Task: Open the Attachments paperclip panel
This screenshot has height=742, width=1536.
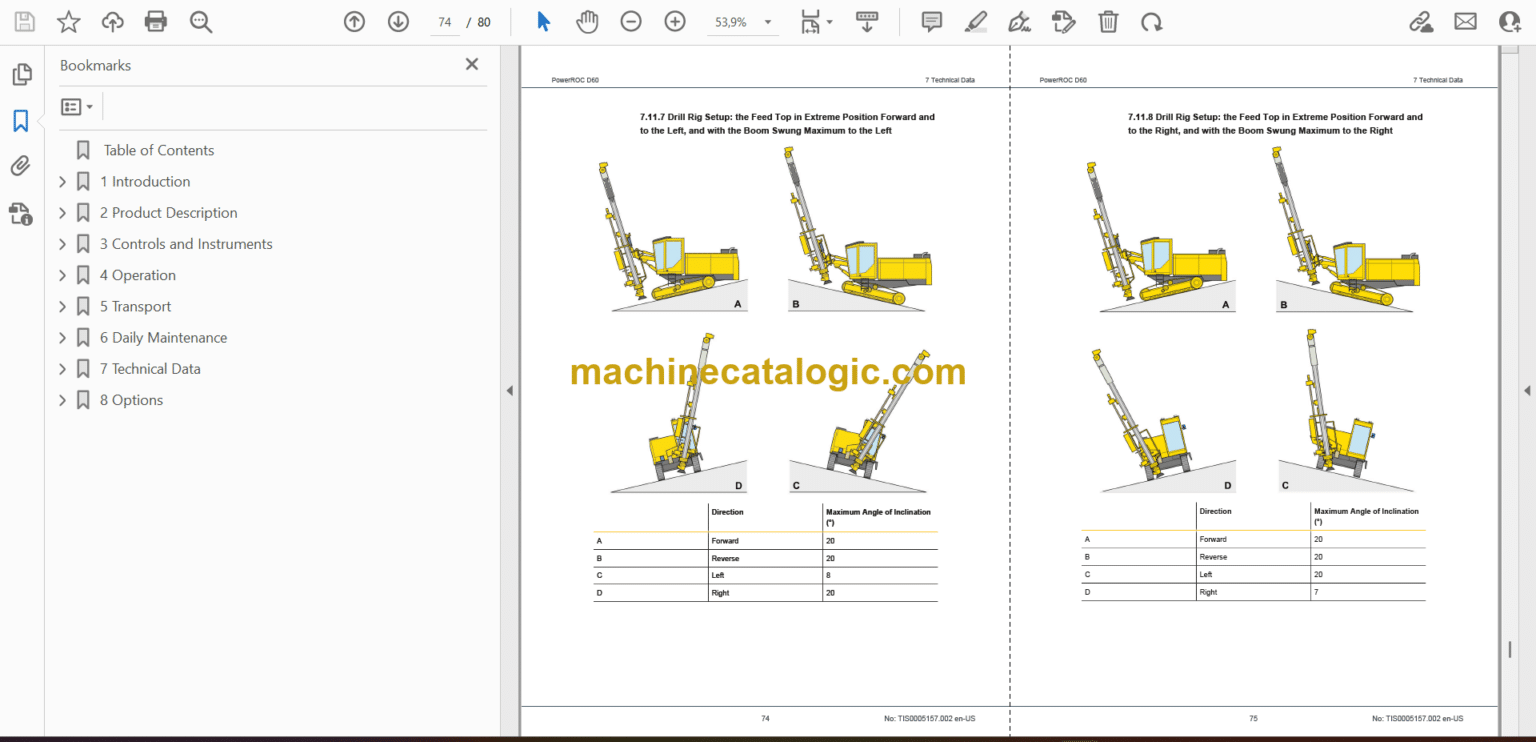Action: click(21, 166)
